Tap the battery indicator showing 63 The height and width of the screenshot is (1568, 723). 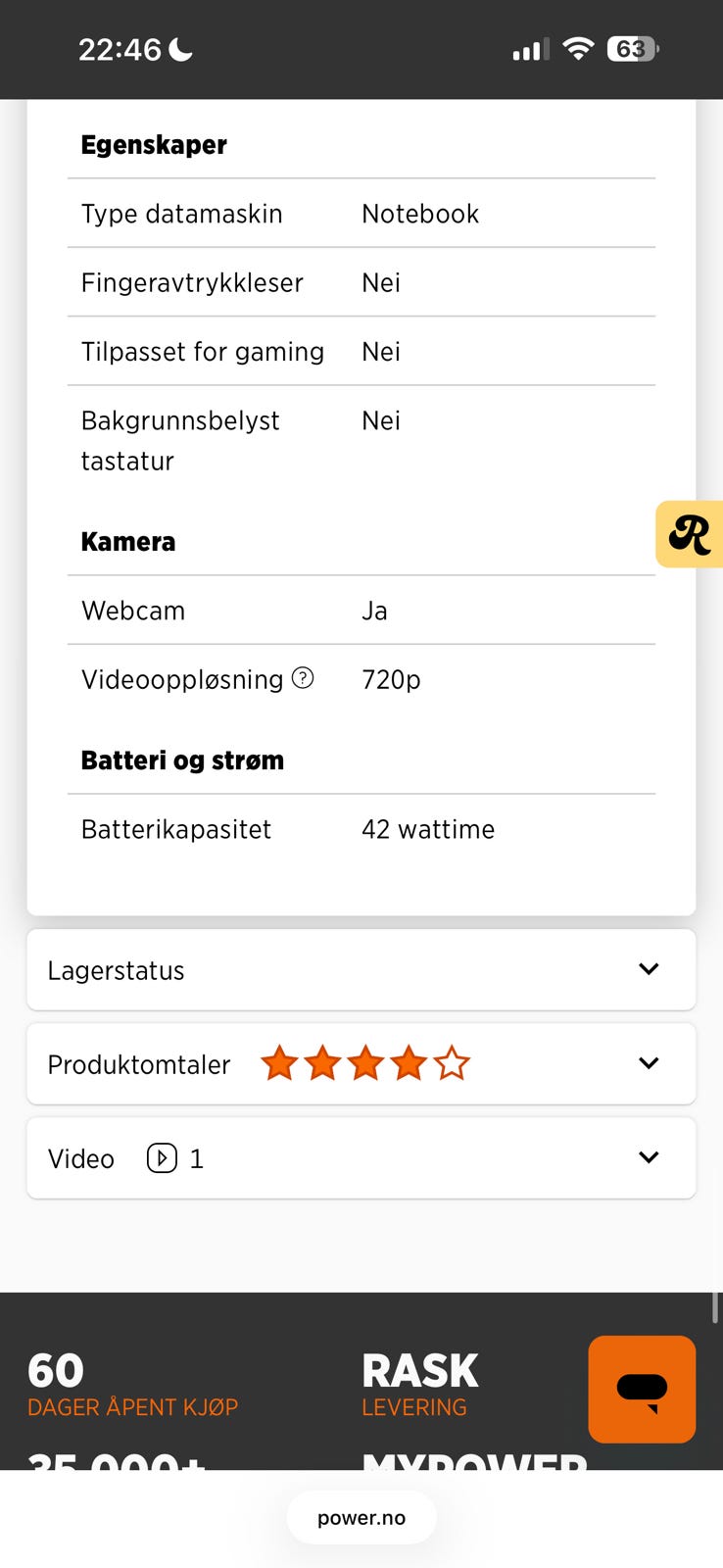pyautogui.click(x=633, y=49)
